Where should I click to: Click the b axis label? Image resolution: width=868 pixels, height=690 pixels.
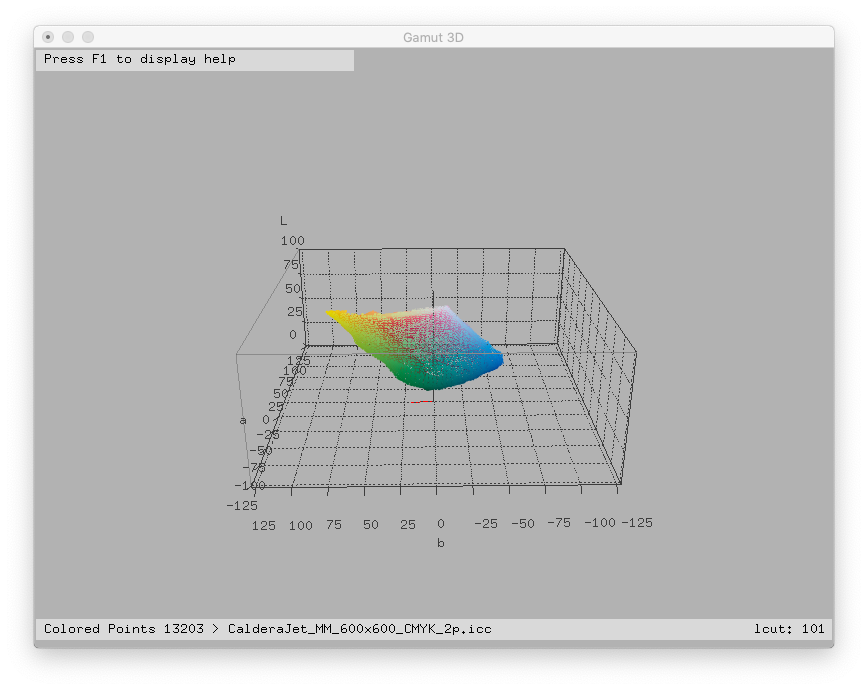(440, 543)
